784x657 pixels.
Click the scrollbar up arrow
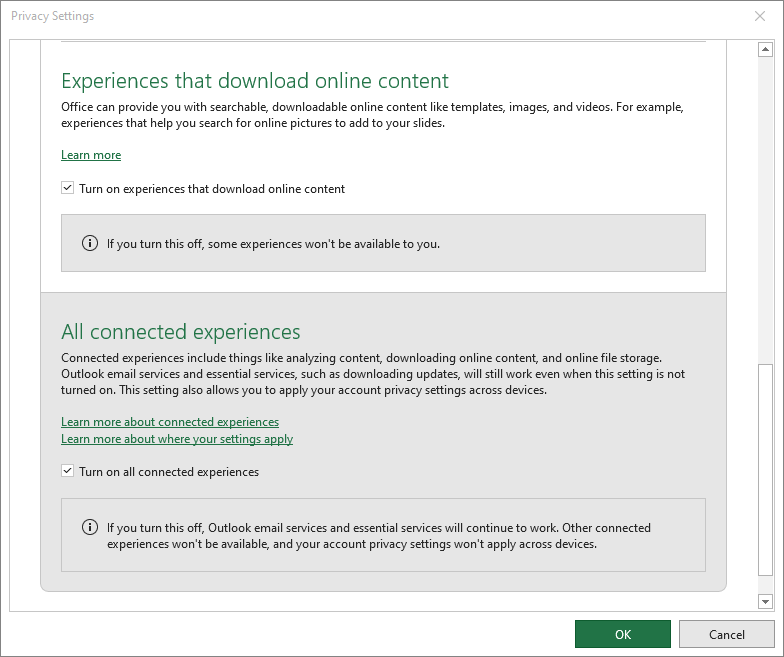click(765, 50)
